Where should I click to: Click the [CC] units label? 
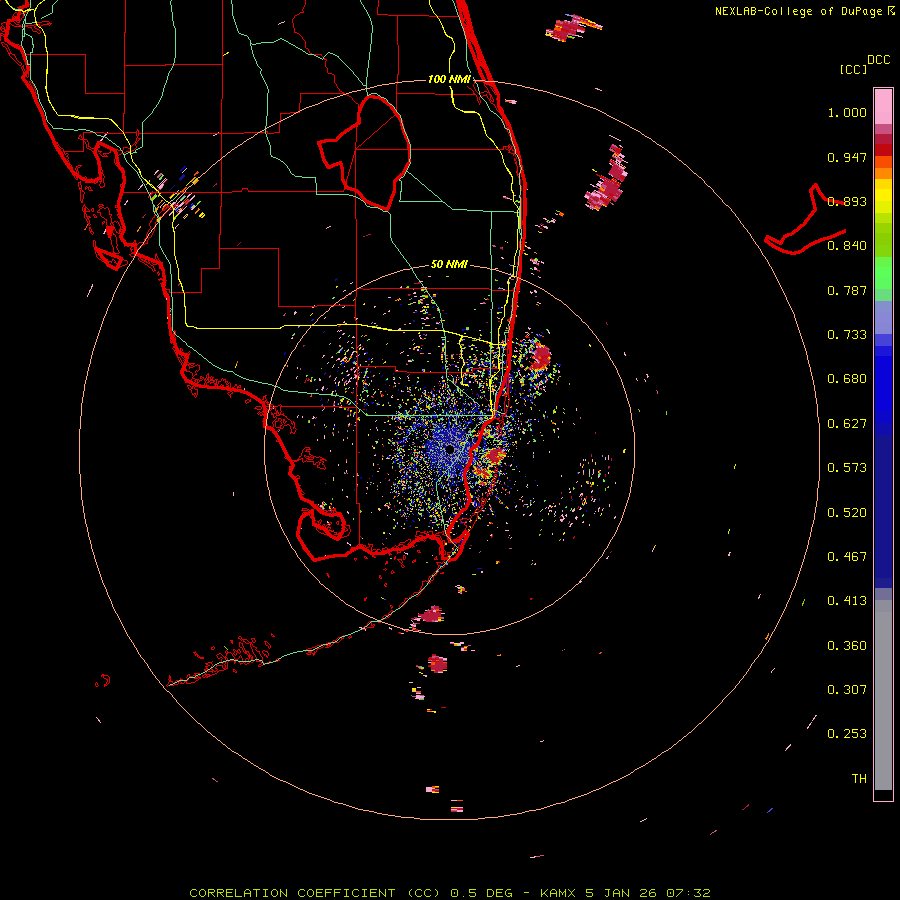pos(853,69)
